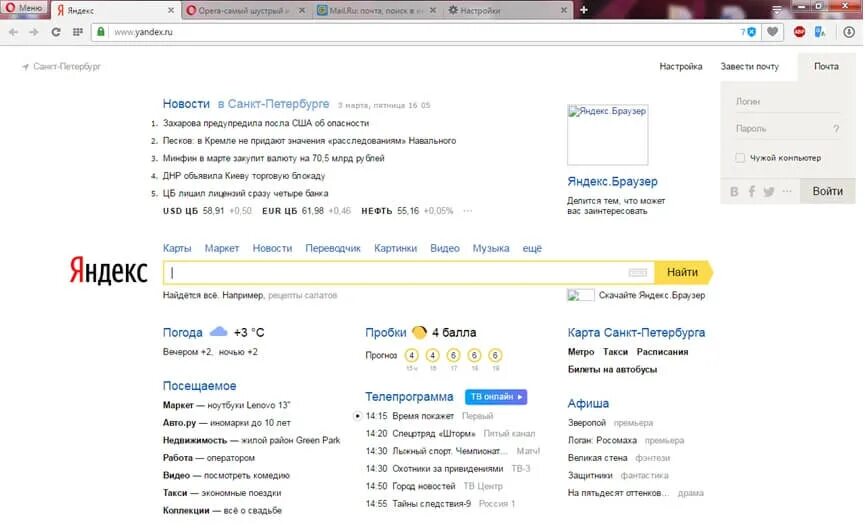Viewport: 865px width, 529px height.
Task: Open the blue translator extension icon
Action: [x=820, y=32]
